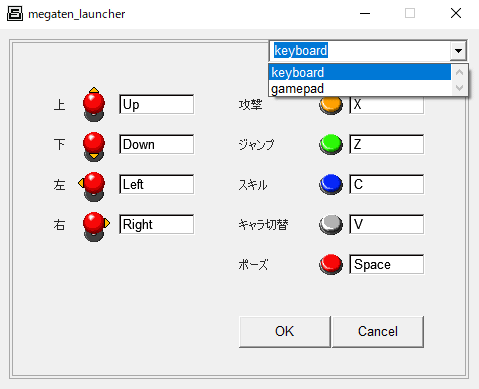Focus the Right key binding field
Image resolution: width=479 pixels, height=389 pixels.
156,224
